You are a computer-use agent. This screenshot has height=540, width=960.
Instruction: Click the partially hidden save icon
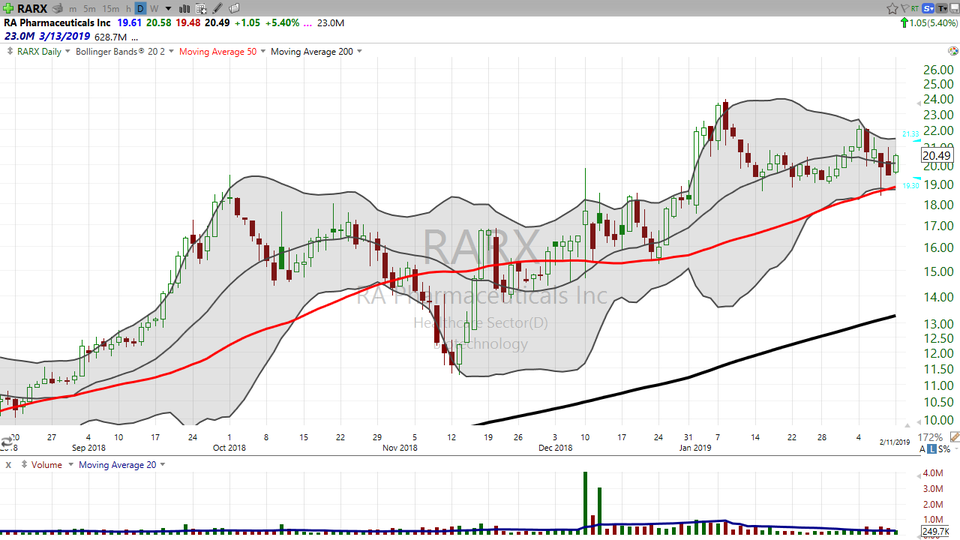955,8
